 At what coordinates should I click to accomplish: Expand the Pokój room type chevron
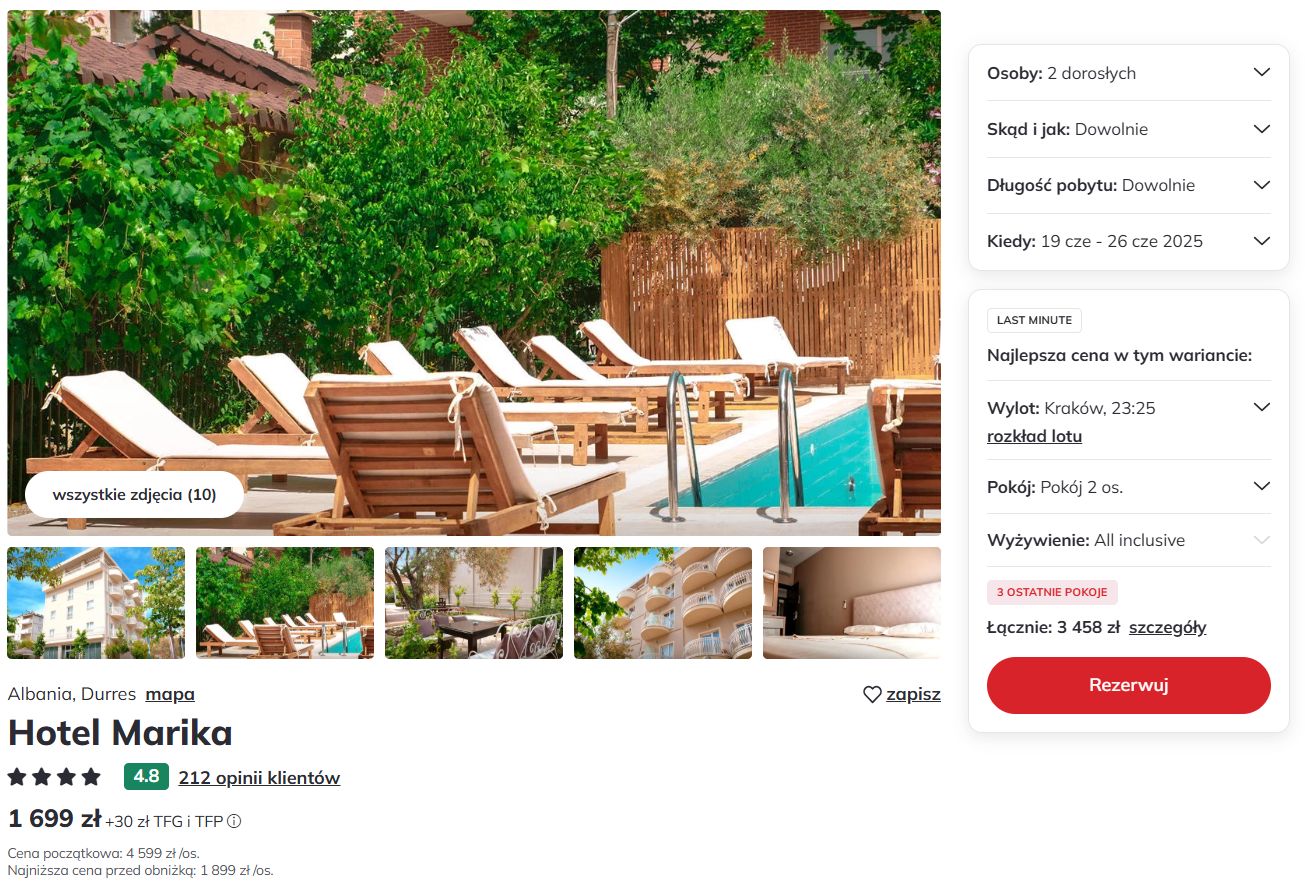pos(1262,486)
